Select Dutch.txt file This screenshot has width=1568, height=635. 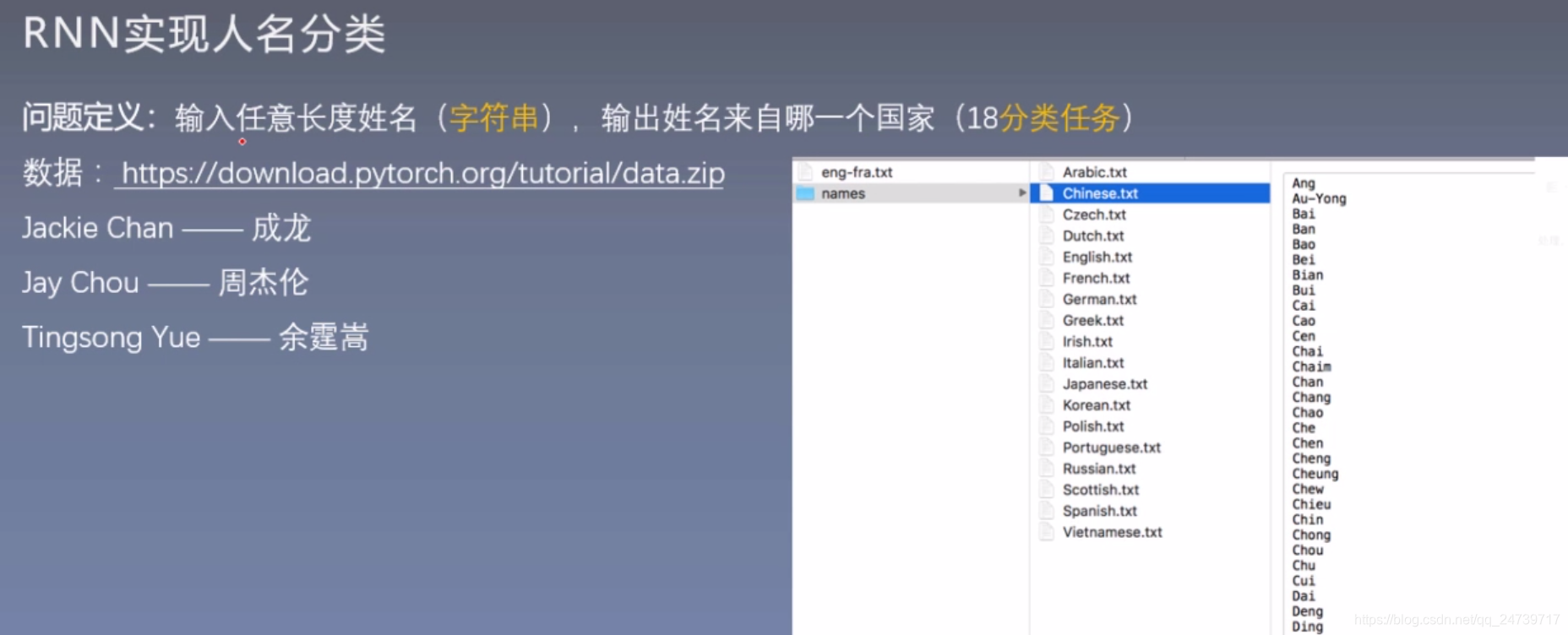(1093, 236)
